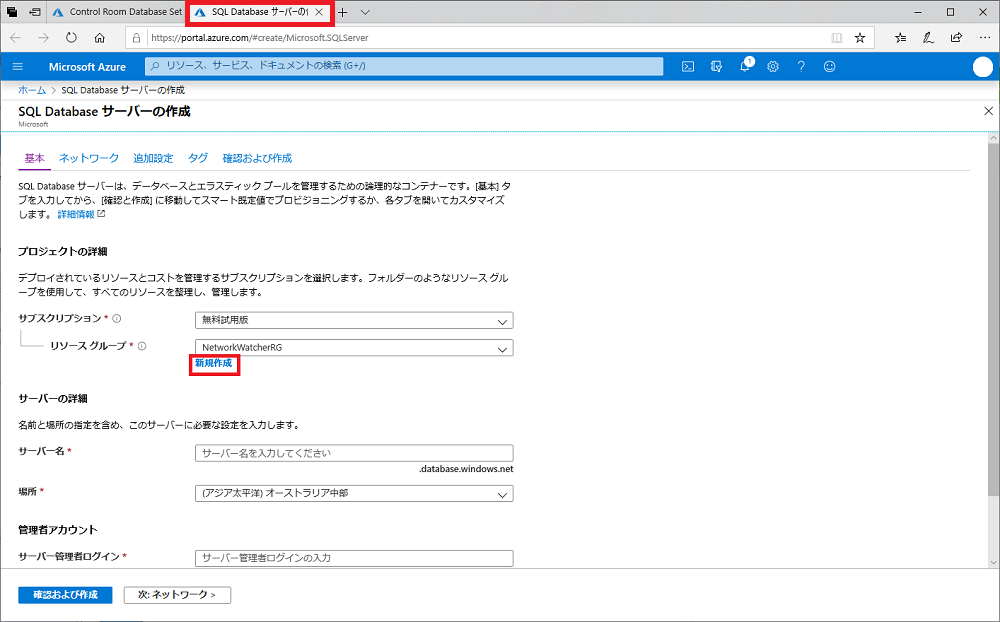Go to the browser home page
The image size is (1000, 622).
99,38
